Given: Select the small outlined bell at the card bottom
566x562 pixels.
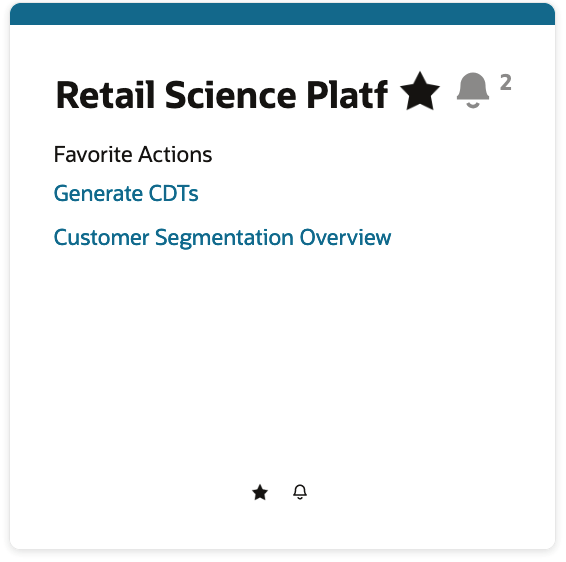Looking at the screenshot, I should click(x=300, y=492).
